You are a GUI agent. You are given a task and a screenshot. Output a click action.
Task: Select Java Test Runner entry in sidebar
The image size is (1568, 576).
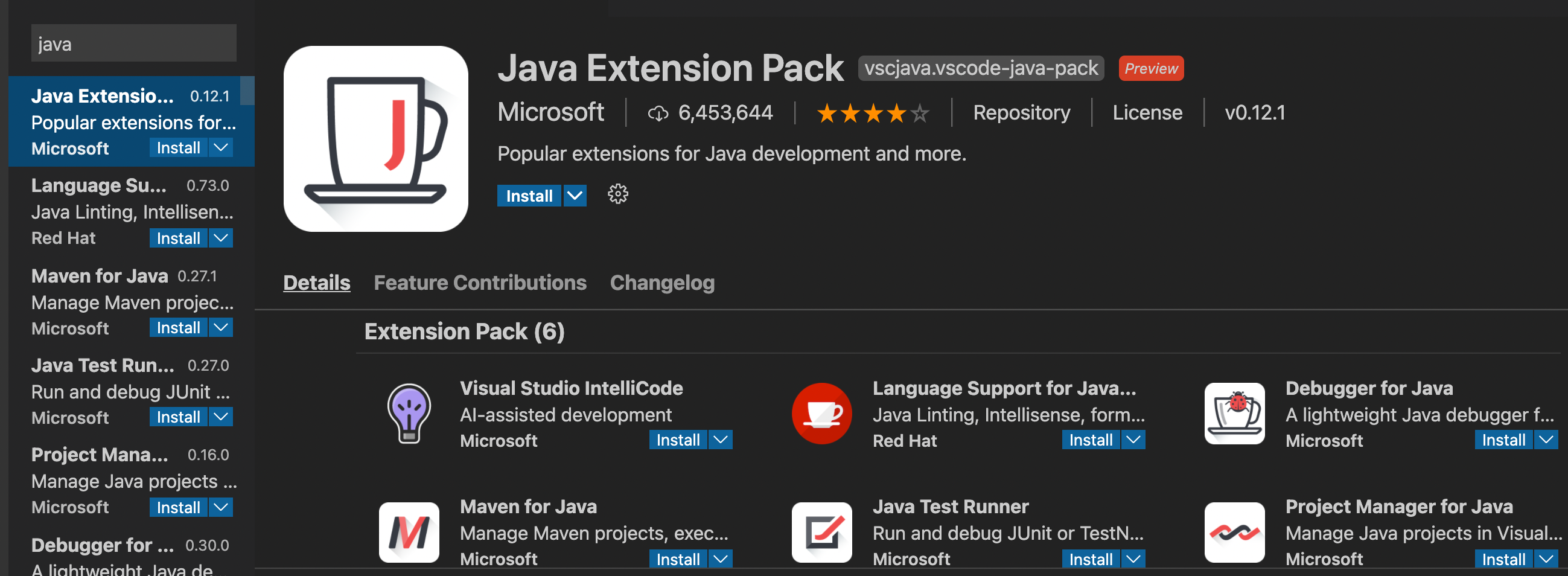[x=132, y=390]
